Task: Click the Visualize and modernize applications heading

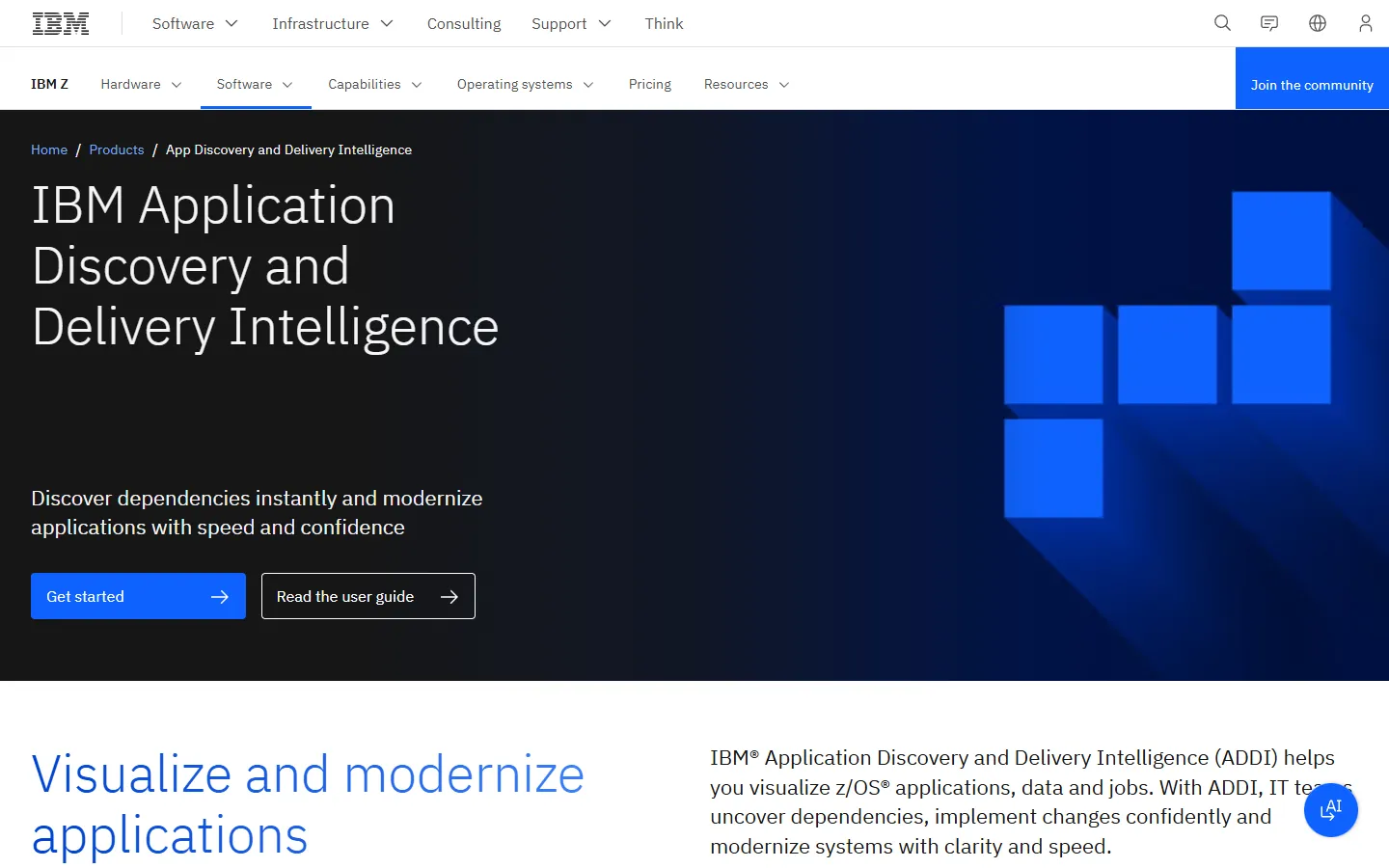Action: coord(308,804)
